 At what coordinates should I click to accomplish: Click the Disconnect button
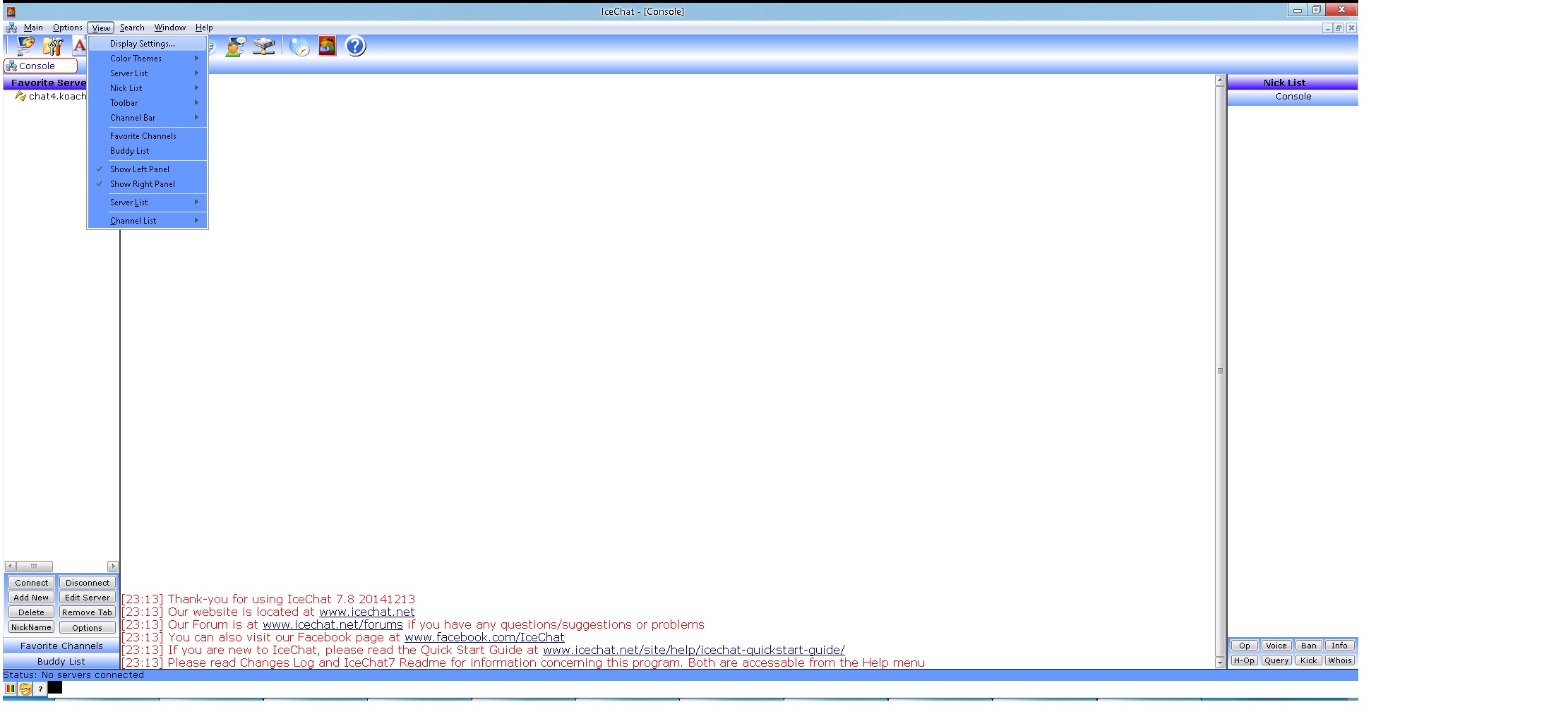click(x=88, y=583)
